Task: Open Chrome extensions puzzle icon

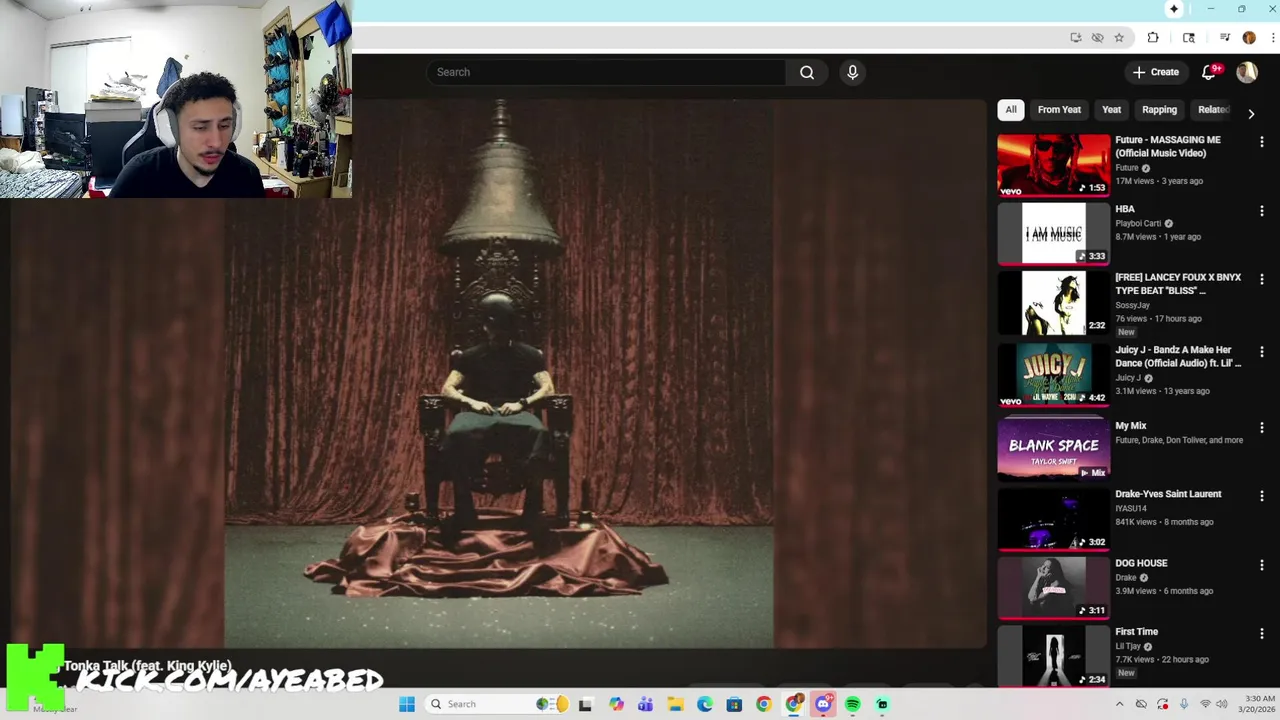Action: [1153, 38]
